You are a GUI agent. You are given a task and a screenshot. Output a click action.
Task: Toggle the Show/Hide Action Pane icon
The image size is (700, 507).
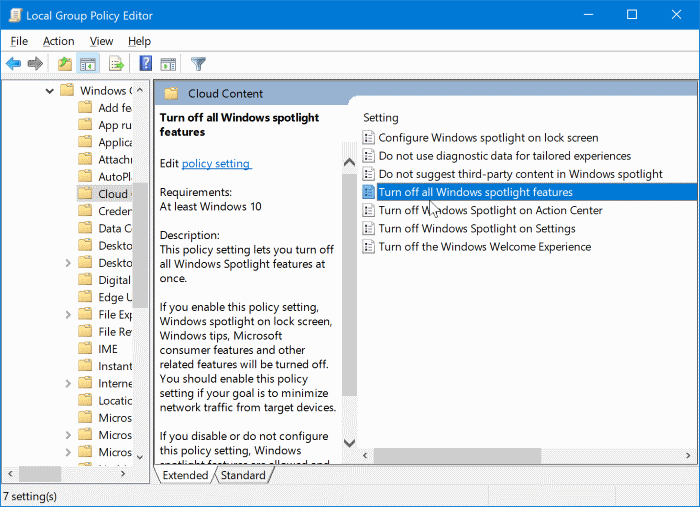point(168,64)
